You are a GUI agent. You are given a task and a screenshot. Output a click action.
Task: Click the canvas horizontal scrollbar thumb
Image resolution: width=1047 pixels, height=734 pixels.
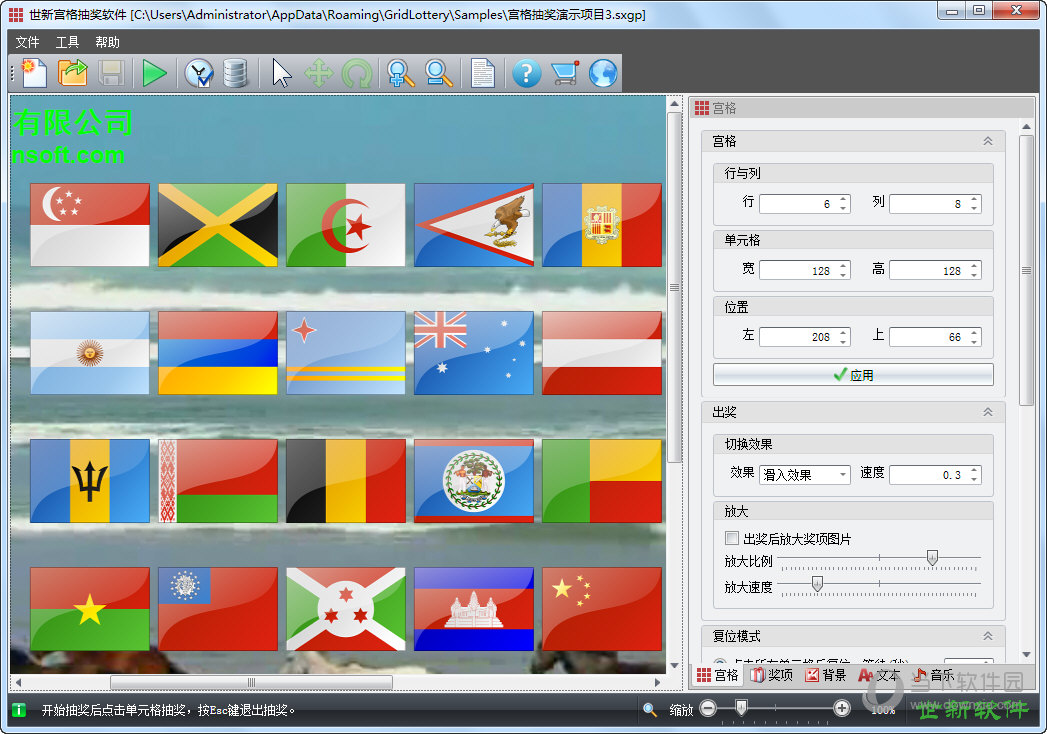[x=251, y=682]
